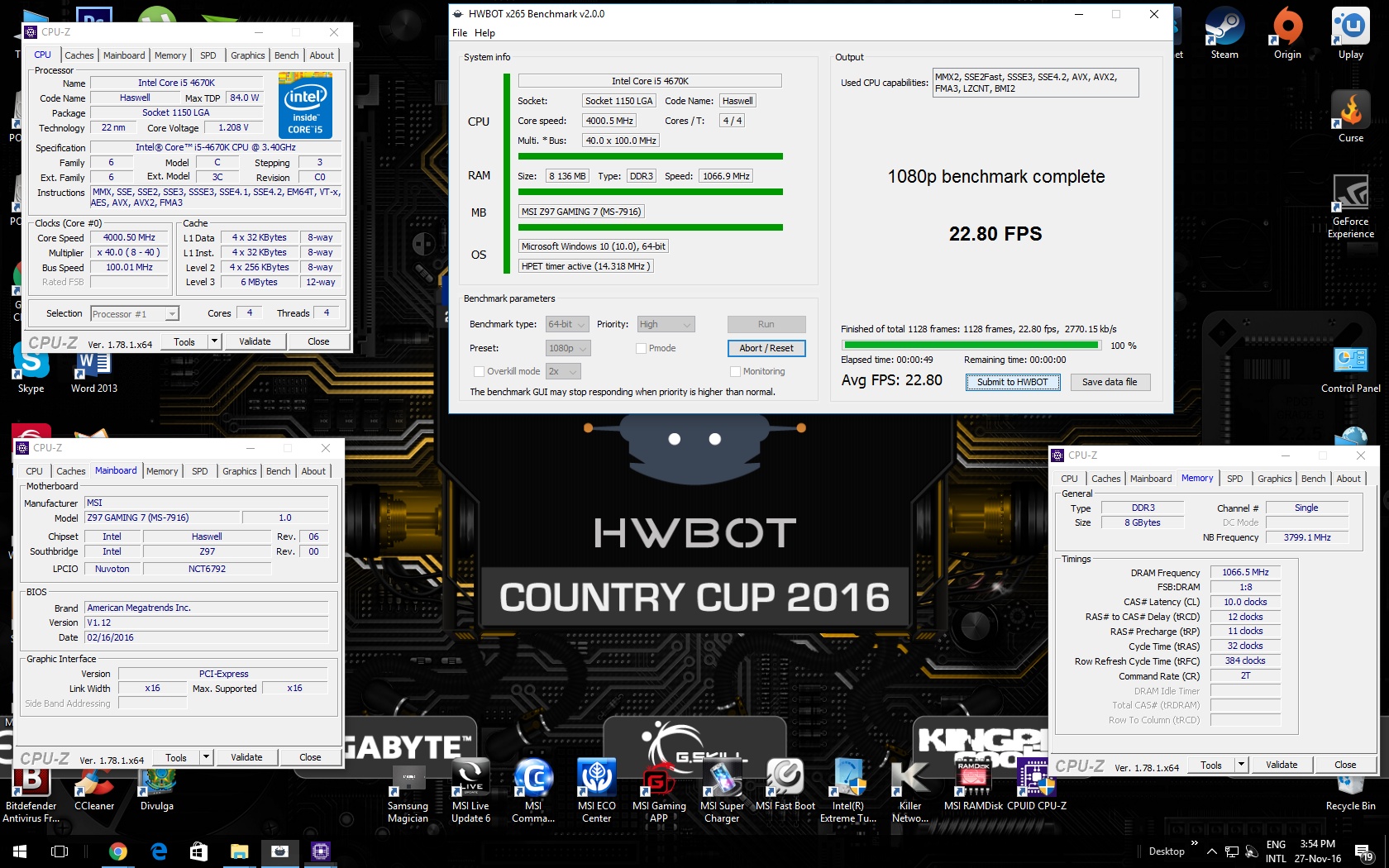
Task: Open the Action Center notification icon
Action: tap(1363, 851)
